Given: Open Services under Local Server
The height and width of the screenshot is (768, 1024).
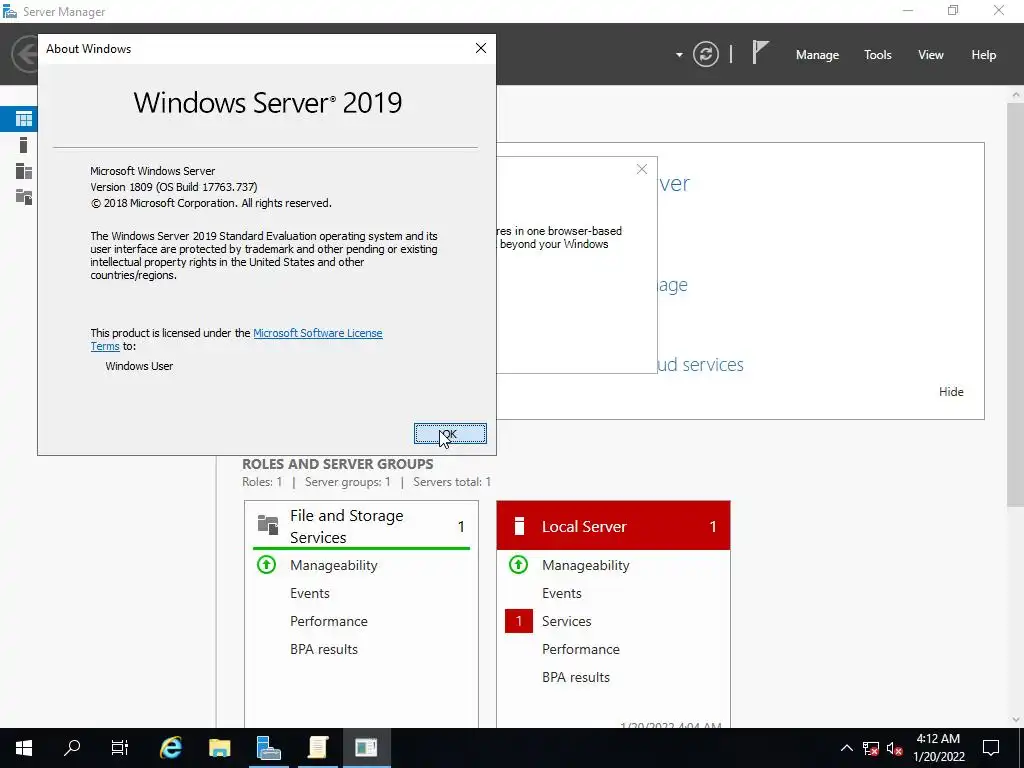Looking at the screenshot, I should (x=566, y=621).
